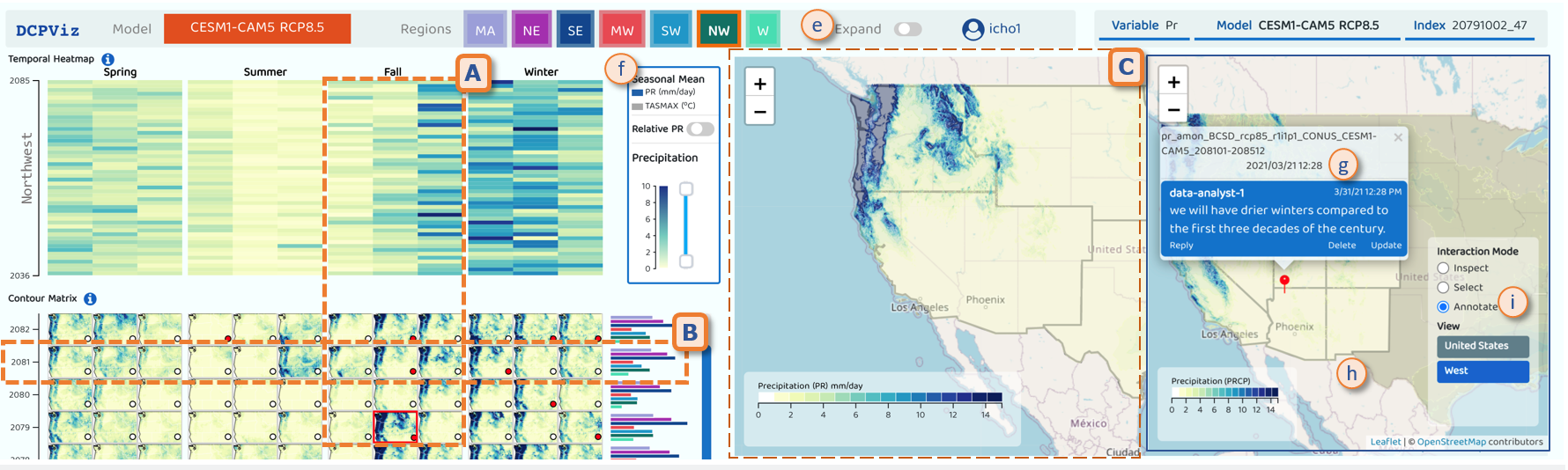Zoom out on the right annotation map
Screen dimensions: 1568x470
point(1173,110)
